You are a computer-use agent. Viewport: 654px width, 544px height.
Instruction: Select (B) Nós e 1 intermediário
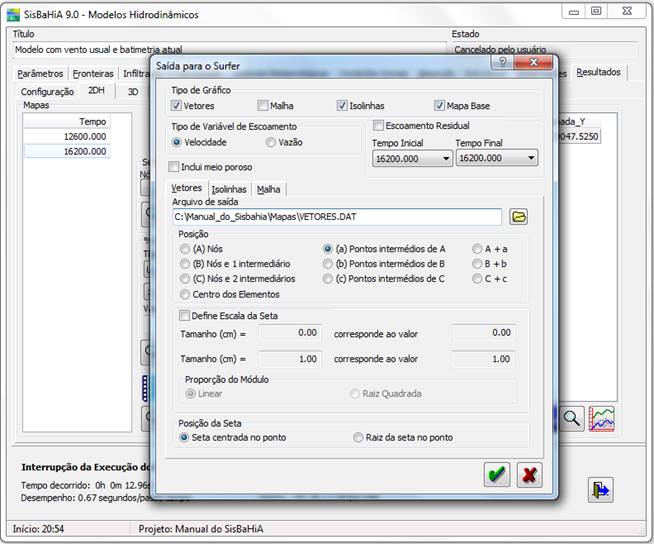click(184, 264)
